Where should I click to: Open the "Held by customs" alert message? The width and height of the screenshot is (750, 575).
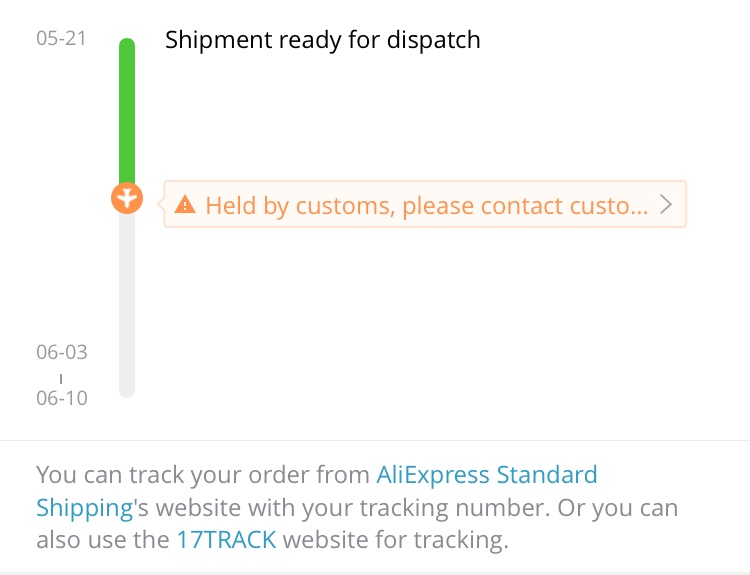tap(426, 205)
